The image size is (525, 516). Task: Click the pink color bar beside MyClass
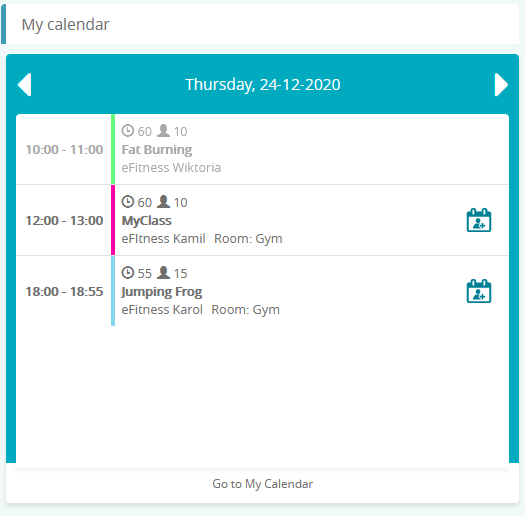point(113,220)
